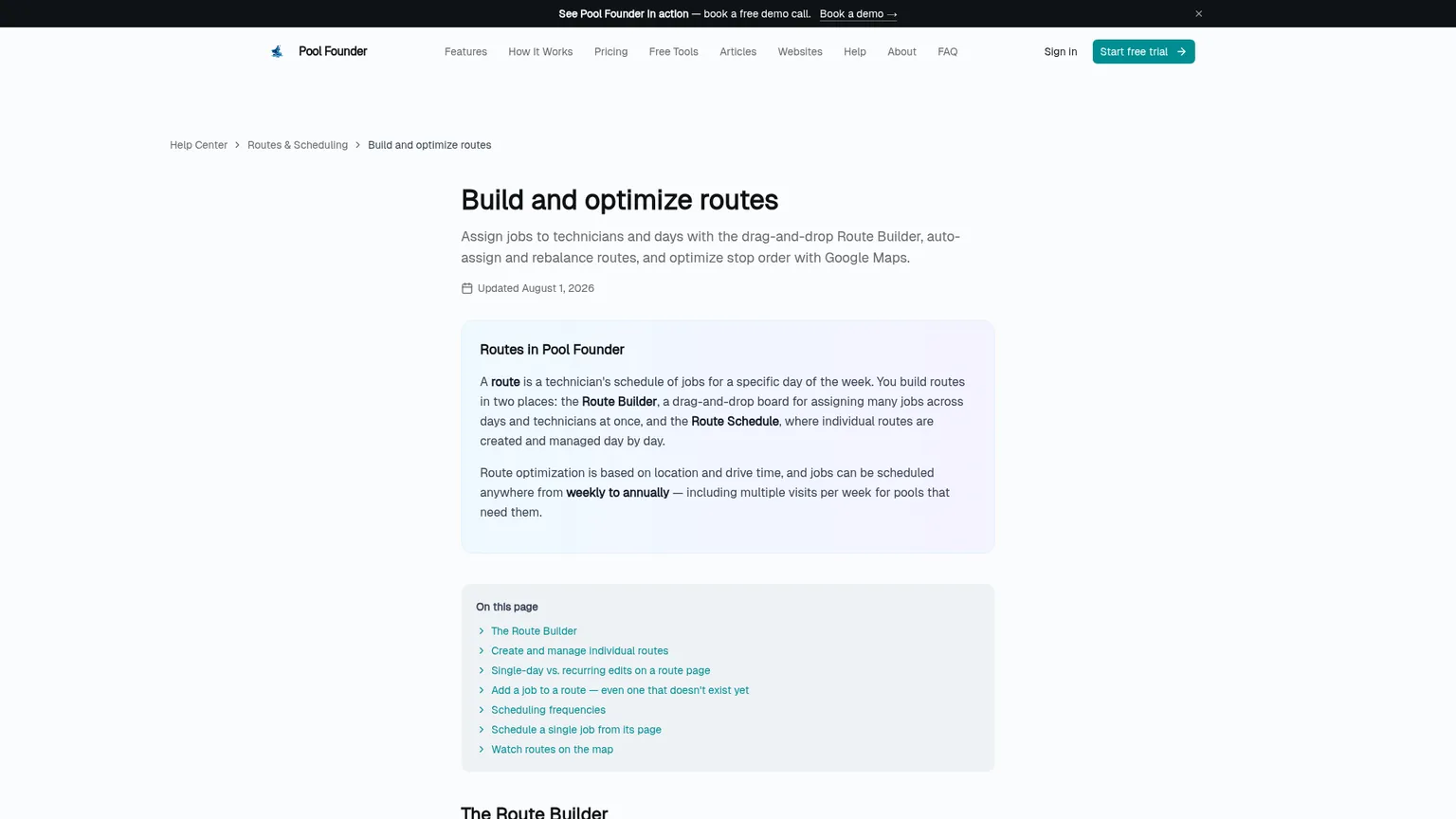Screen dimensions: 1456x819
Task: Click the calendar icon beside the updated date
Action: [466, 288]
